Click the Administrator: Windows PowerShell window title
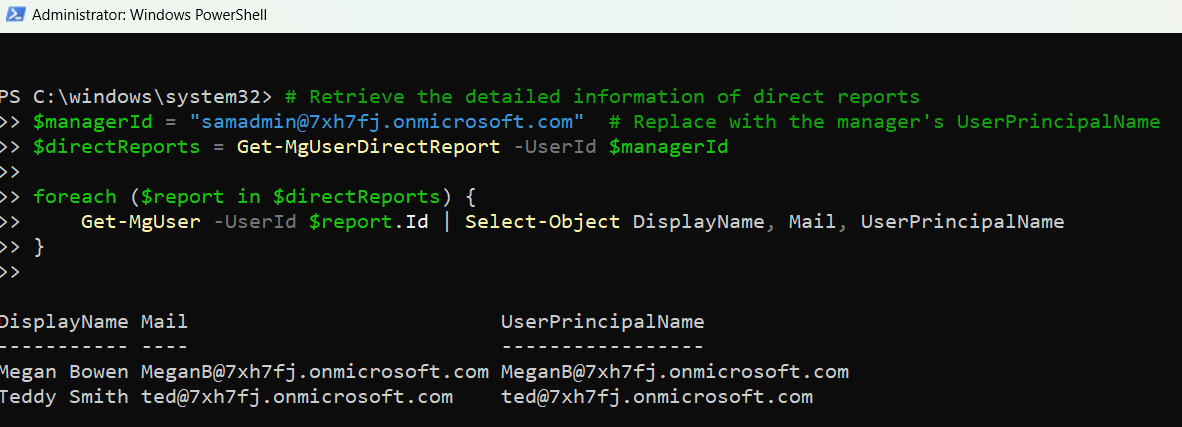The image size is (1182, 427). pyautogui.click(x=149, y=16)
